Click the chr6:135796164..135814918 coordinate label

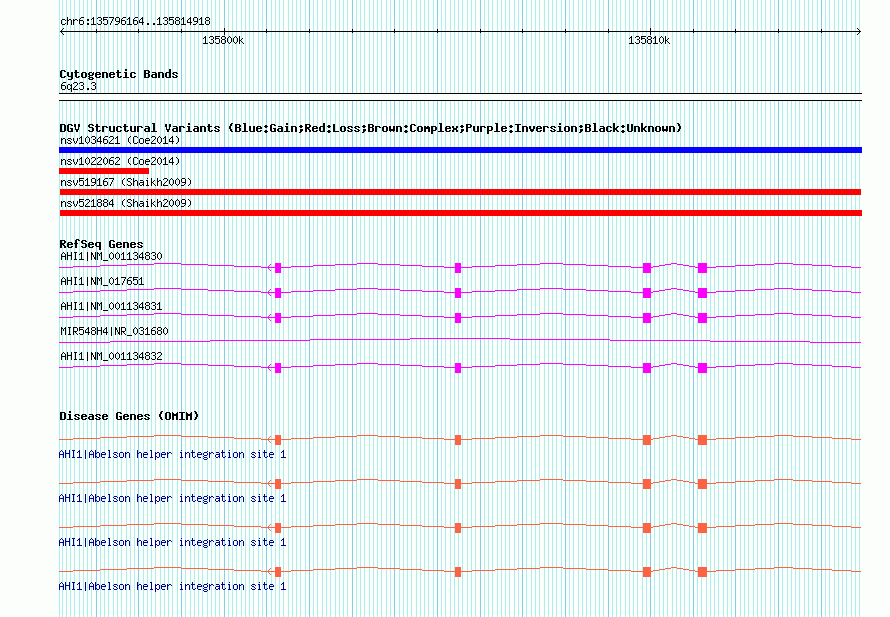pyautogui.click(x=135, y=22)
